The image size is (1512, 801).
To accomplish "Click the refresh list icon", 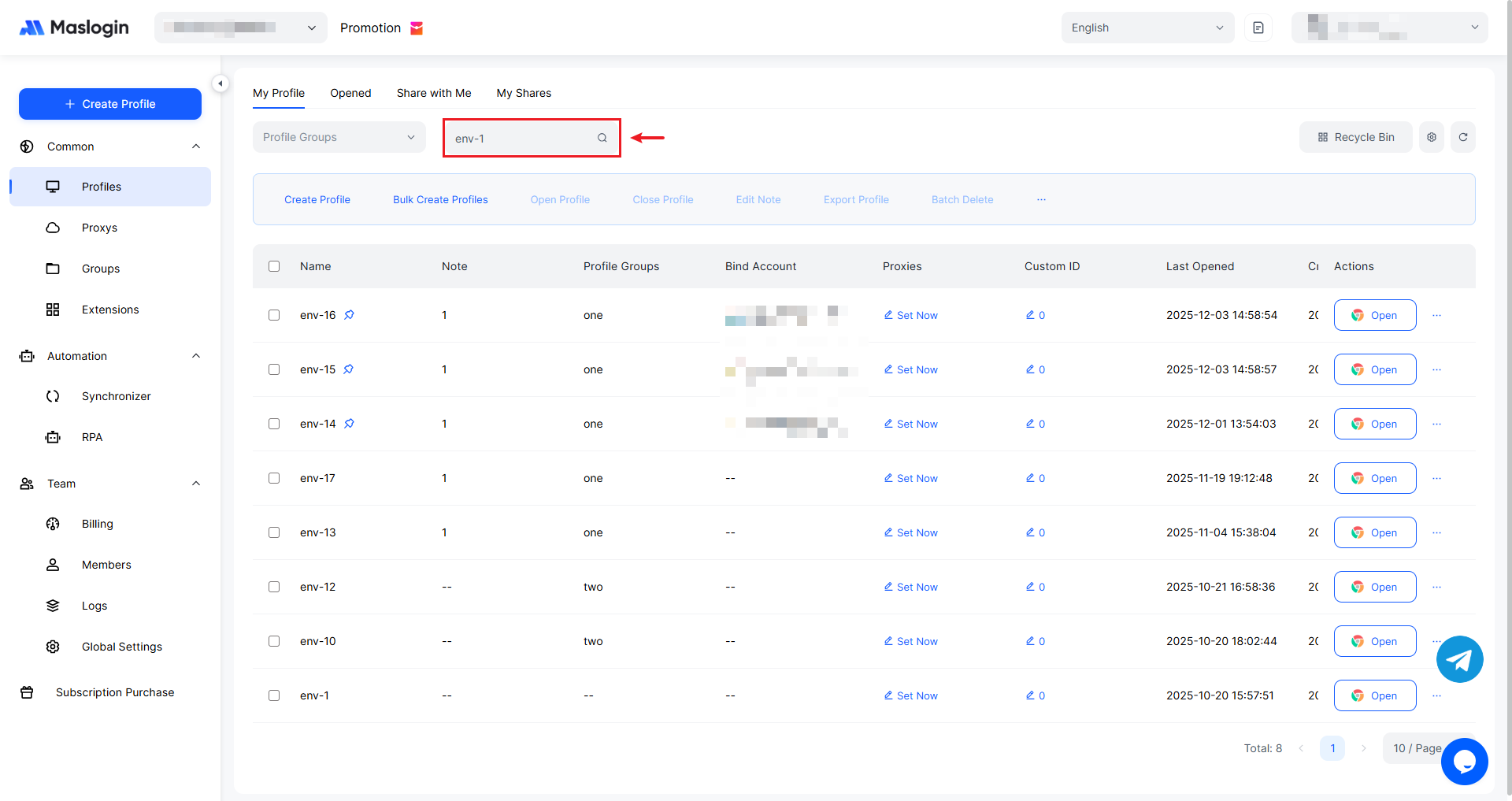I will click(x=1463, y=137).
